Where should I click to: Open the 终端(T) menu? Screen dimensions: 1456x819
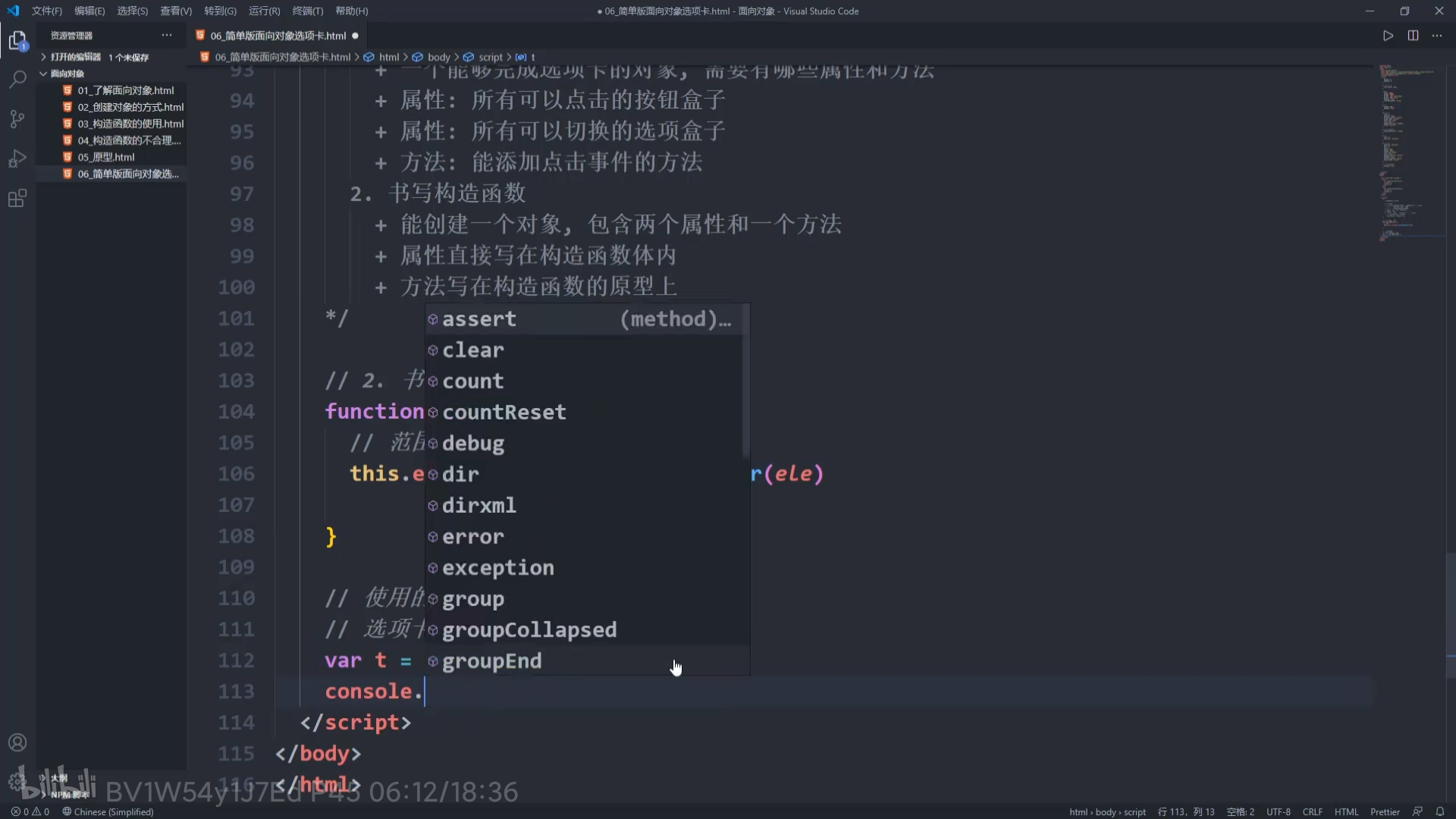307,11
